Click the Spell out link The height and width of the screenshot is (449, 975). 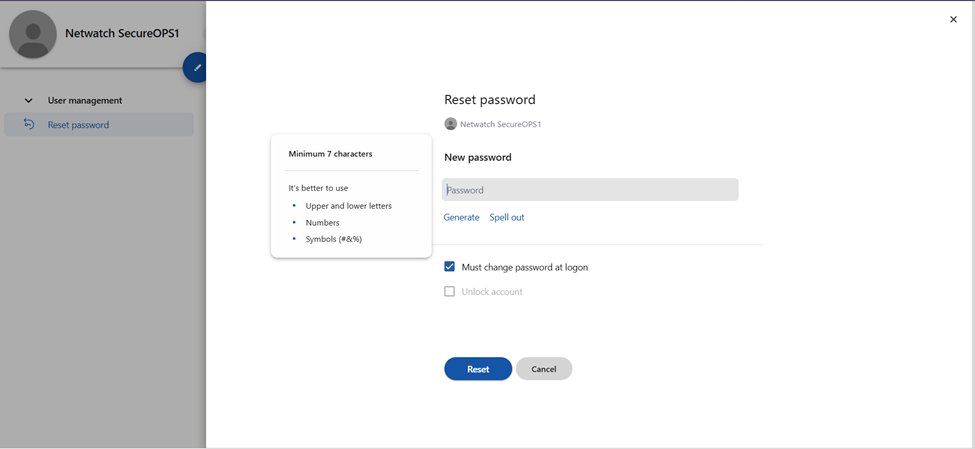pos(507,217)
